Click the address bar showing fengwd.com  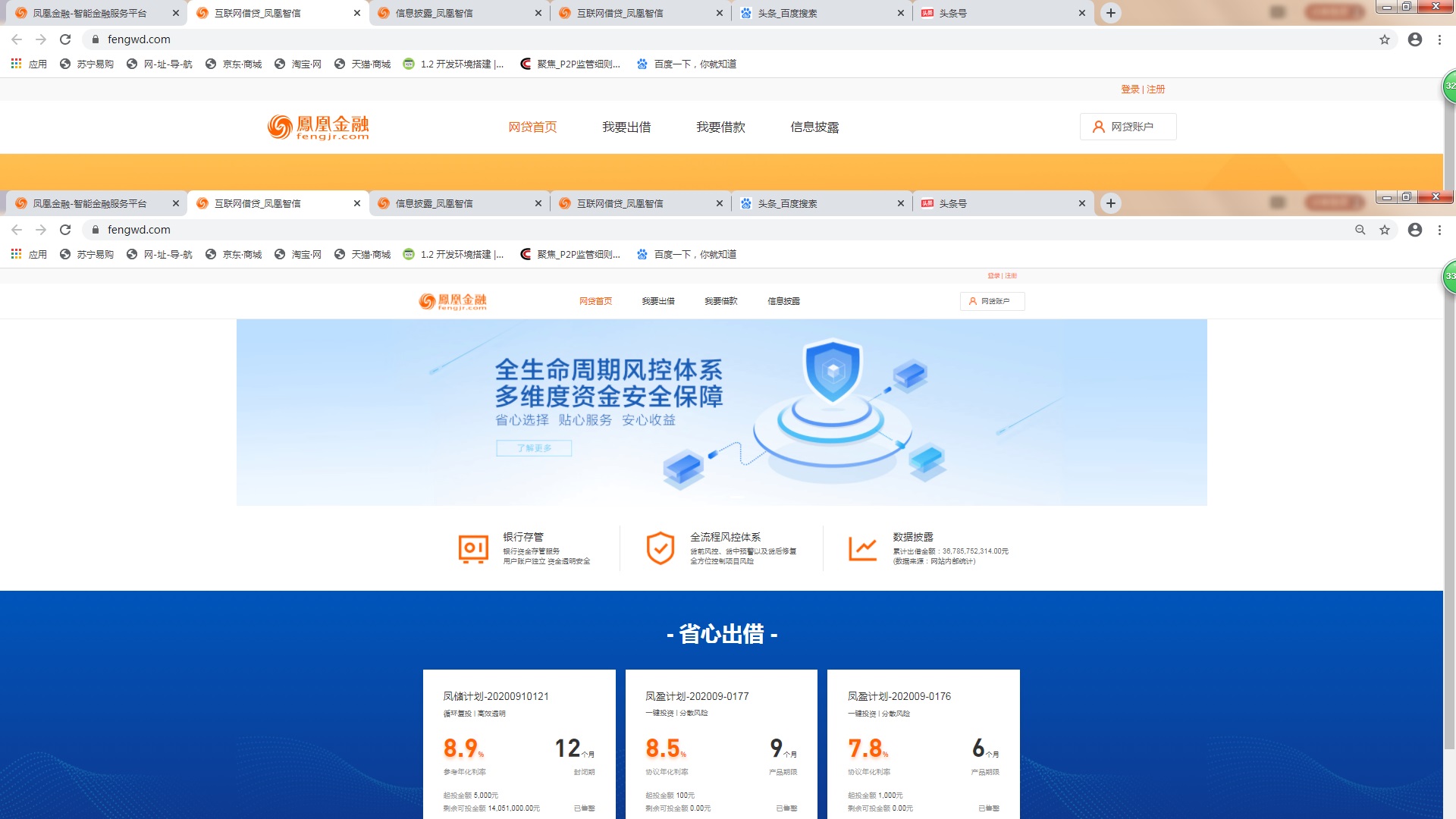[x=139, y=229]
